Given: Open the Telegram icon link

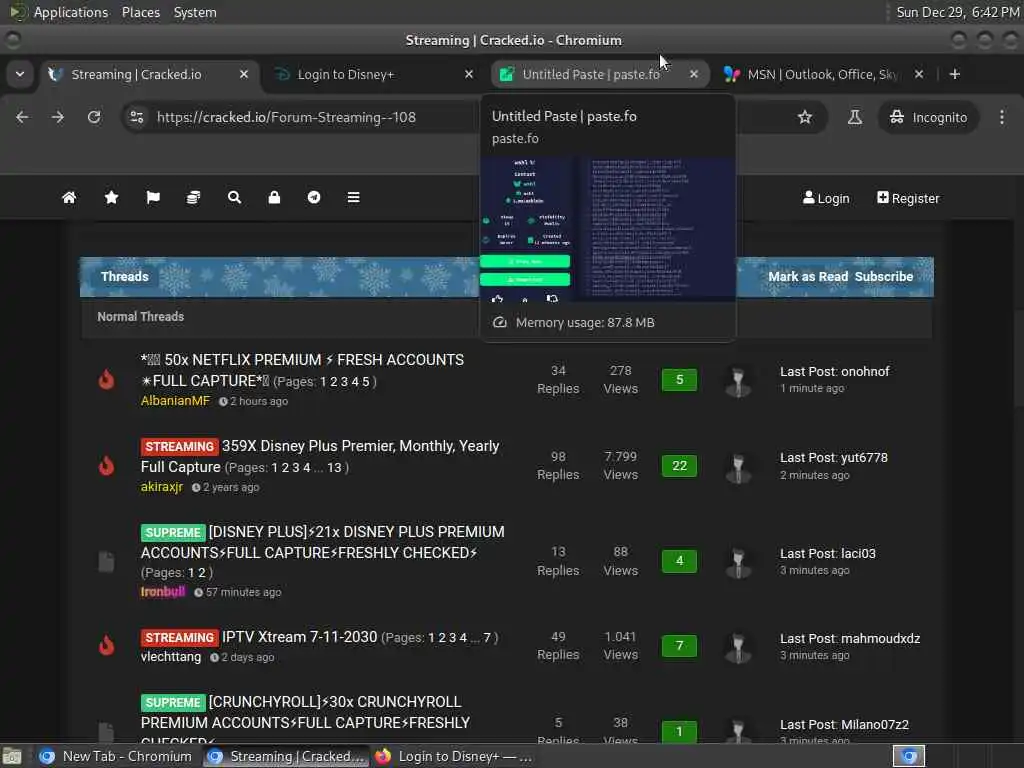Looking at the screenshot, I should [x=314, y=198].
